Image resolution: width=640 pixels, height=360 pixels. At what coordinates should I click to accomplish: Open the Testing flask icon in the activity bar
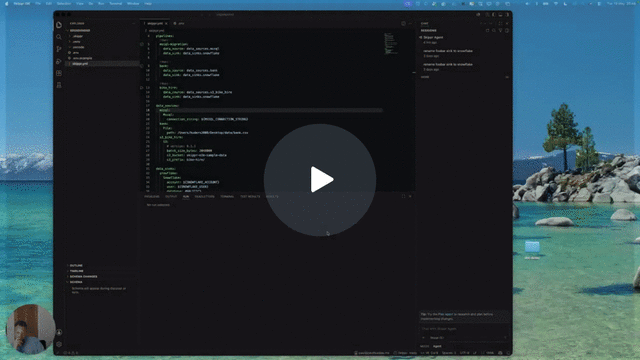59,85
